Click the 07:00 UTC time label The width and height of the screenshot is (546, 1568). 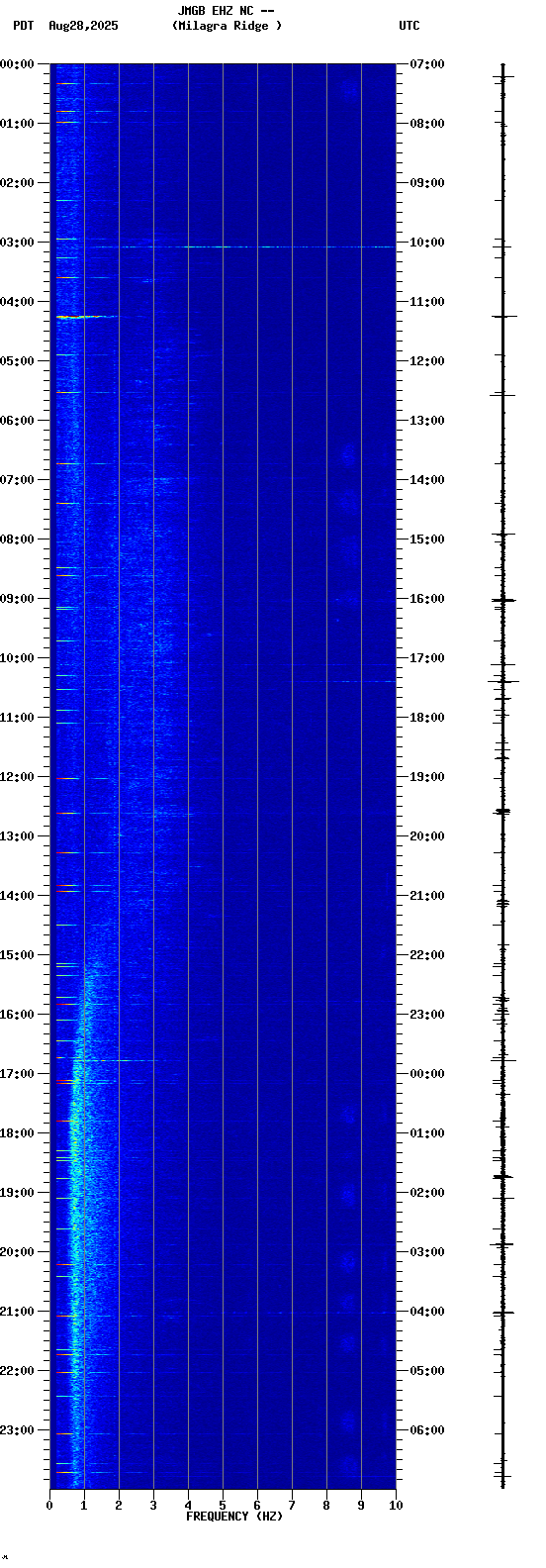point(427,64)
